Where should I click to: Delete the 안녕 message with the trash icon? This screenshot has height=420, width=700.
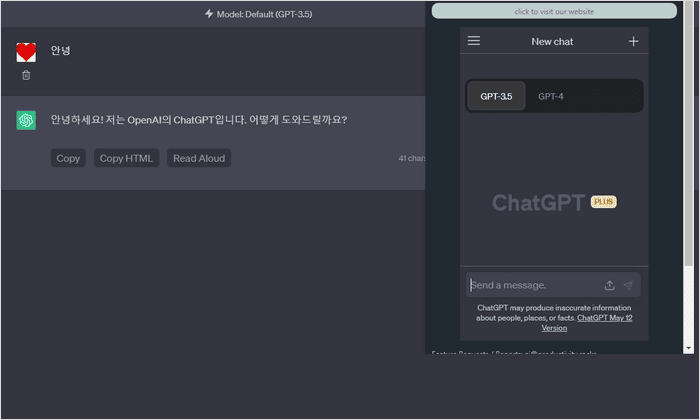[x=26, y=75]
